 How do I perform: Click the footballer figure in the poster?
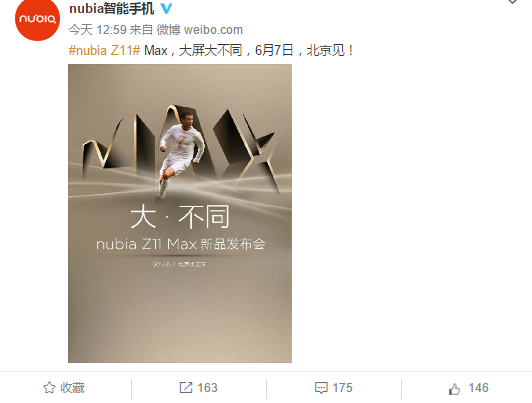pos(180,154)
